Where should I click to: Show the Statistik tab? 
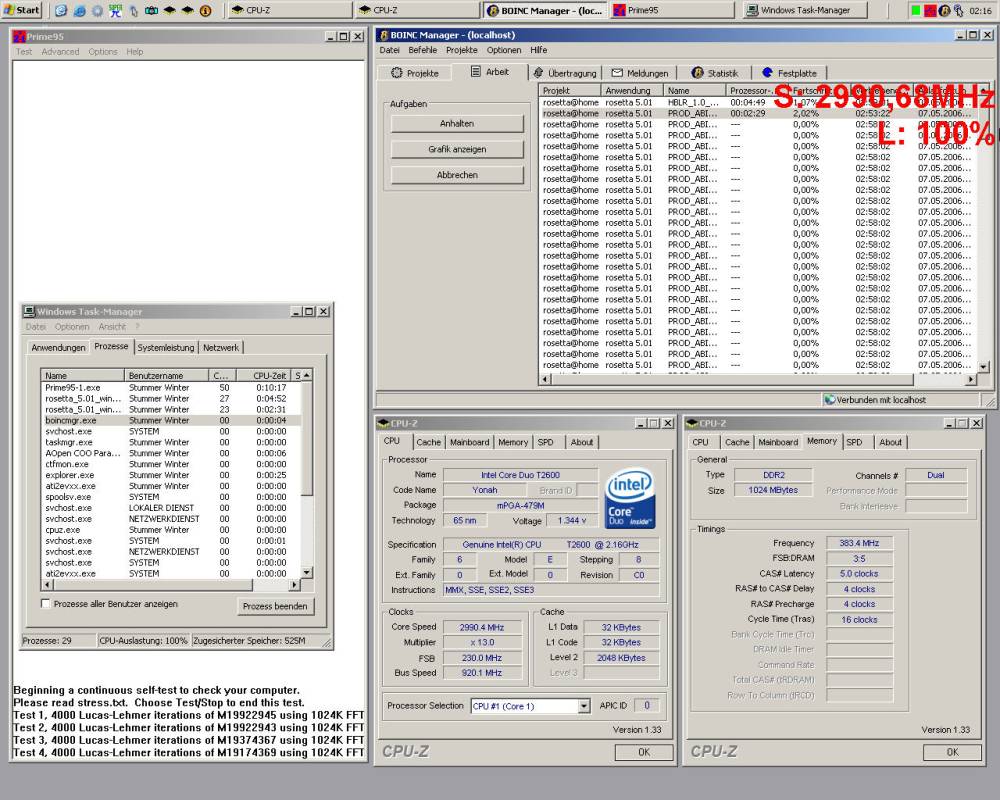click(x=714, y=73)
